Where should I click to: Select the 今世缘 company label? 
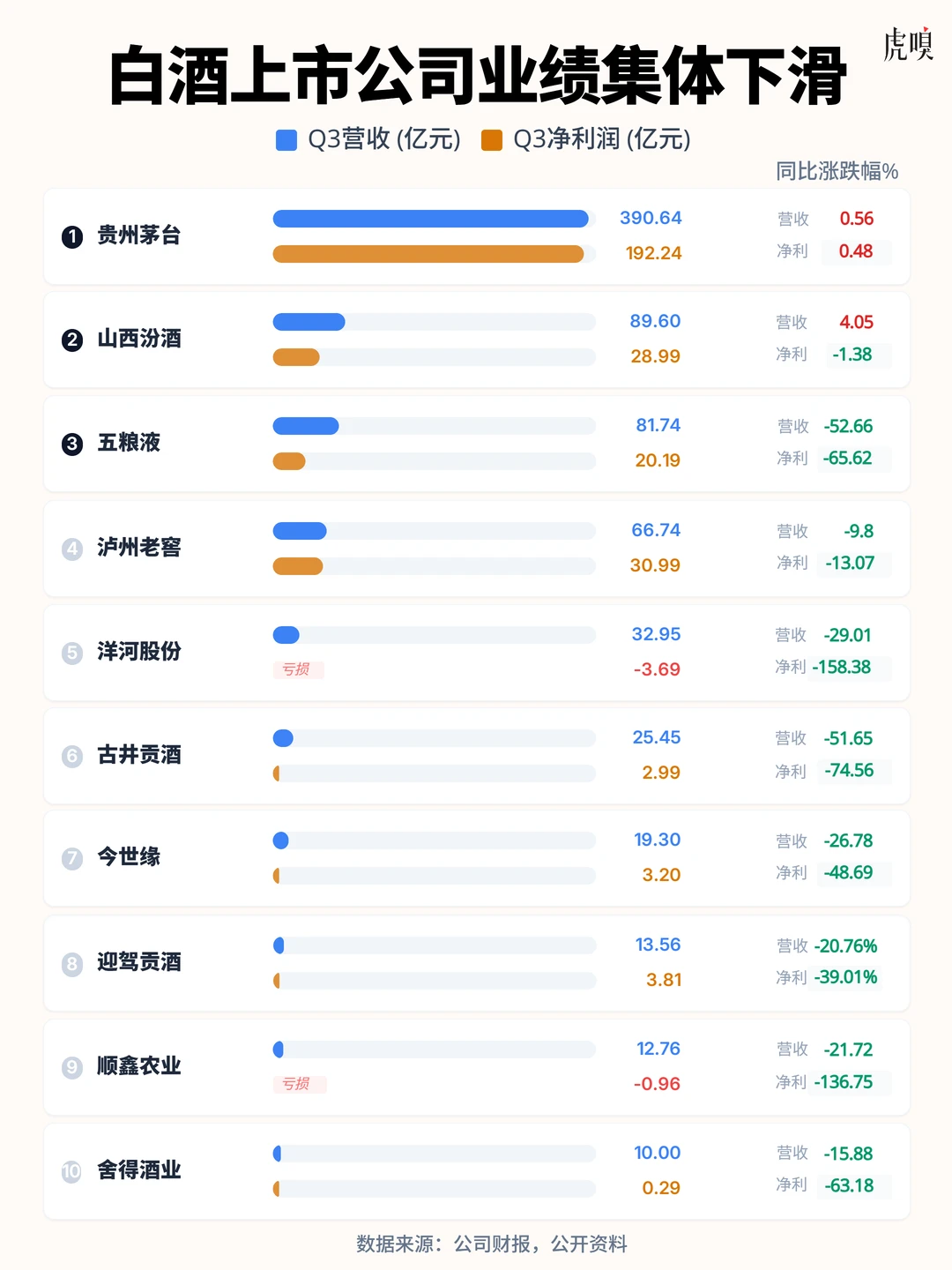coord(128,858)
